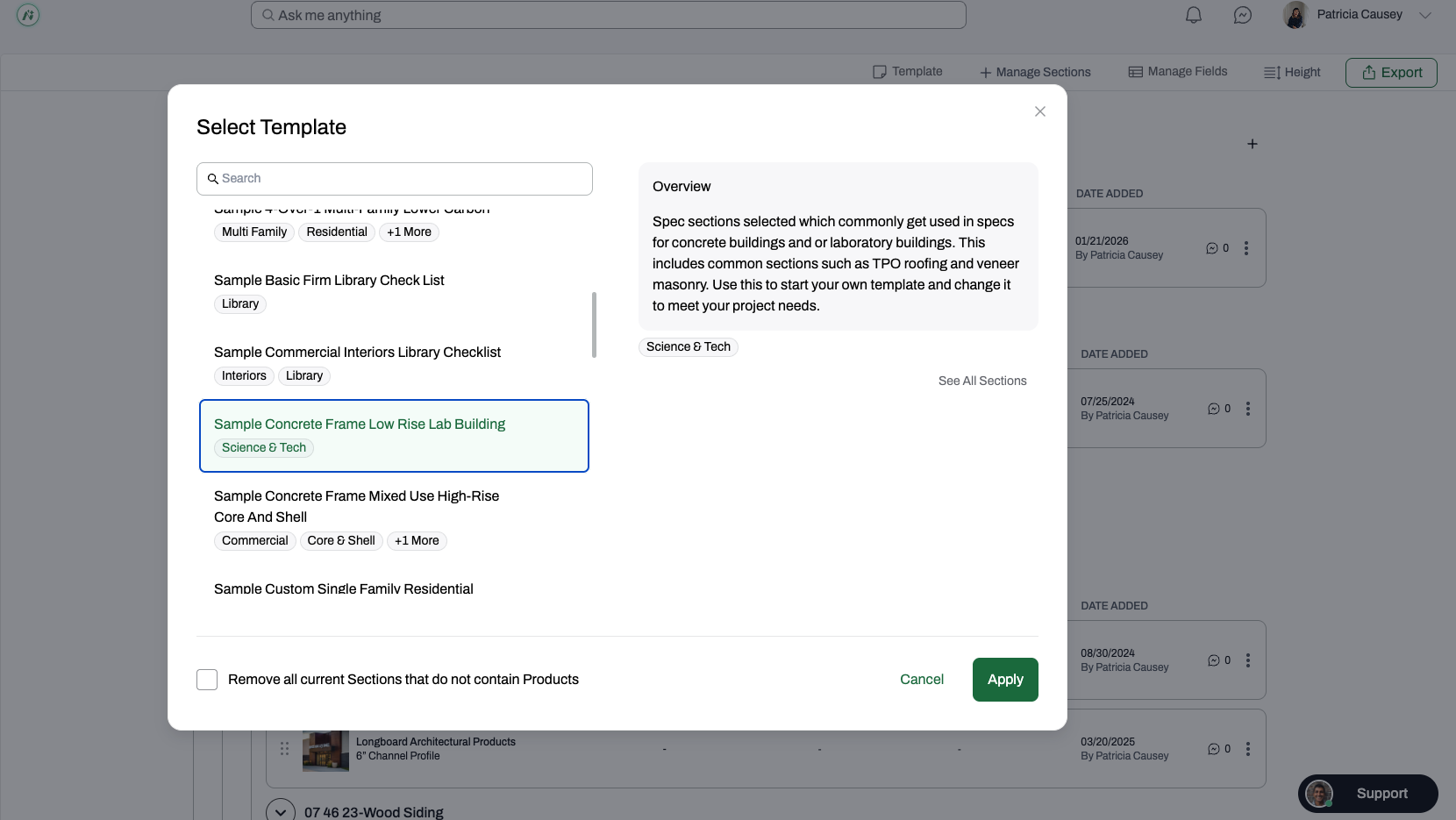
Task: Click the plus icon above Date Added
Action: pyautogui.click(x=1253, y=144)
